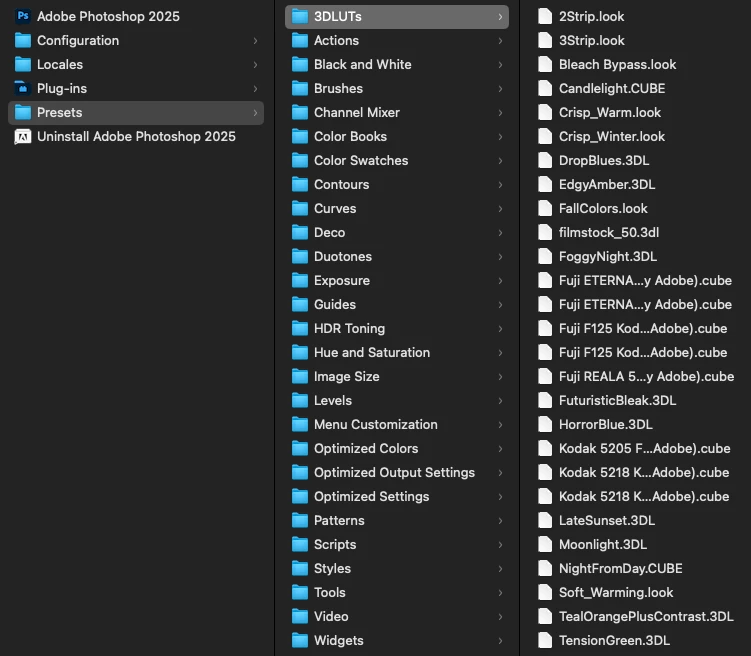
Task: Expand the Optimized Colors folder chevron
Action: pyautogui.click(x=500, y=449)
